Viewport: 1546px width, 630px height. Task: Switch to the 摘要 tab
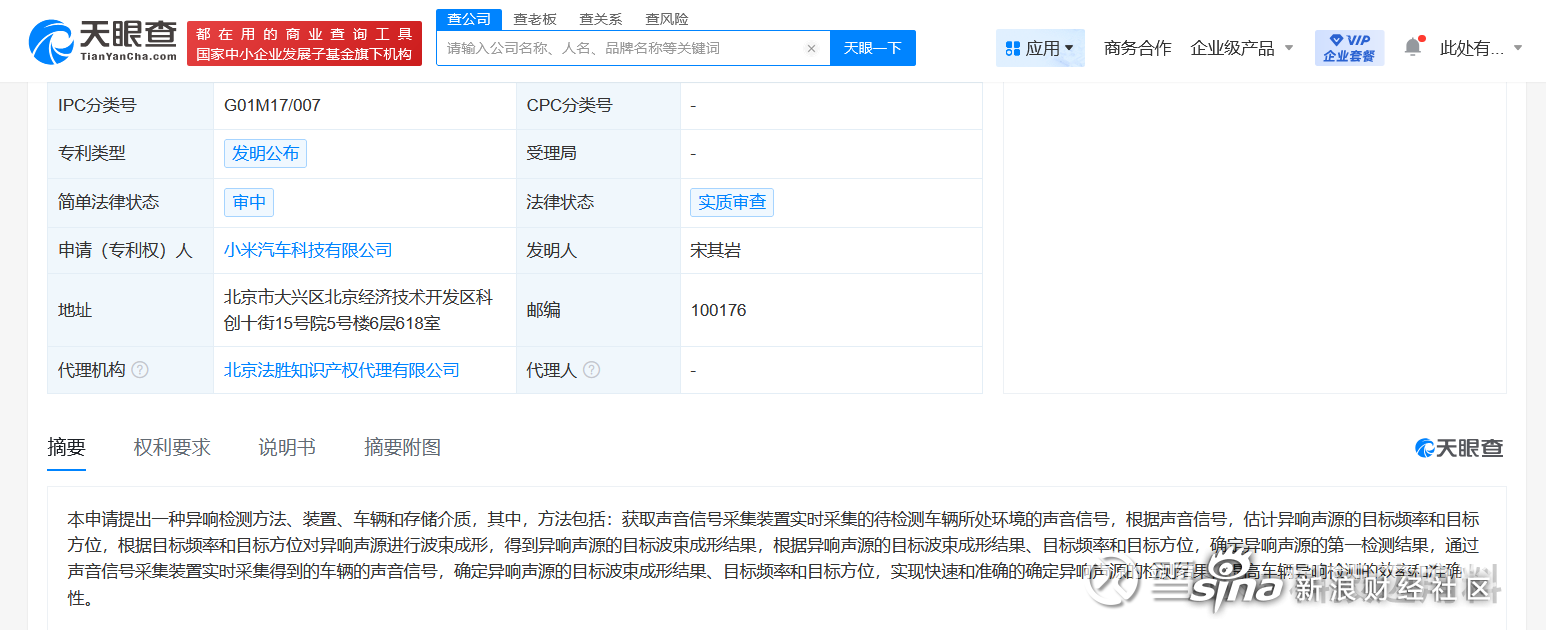pos(67,448)
